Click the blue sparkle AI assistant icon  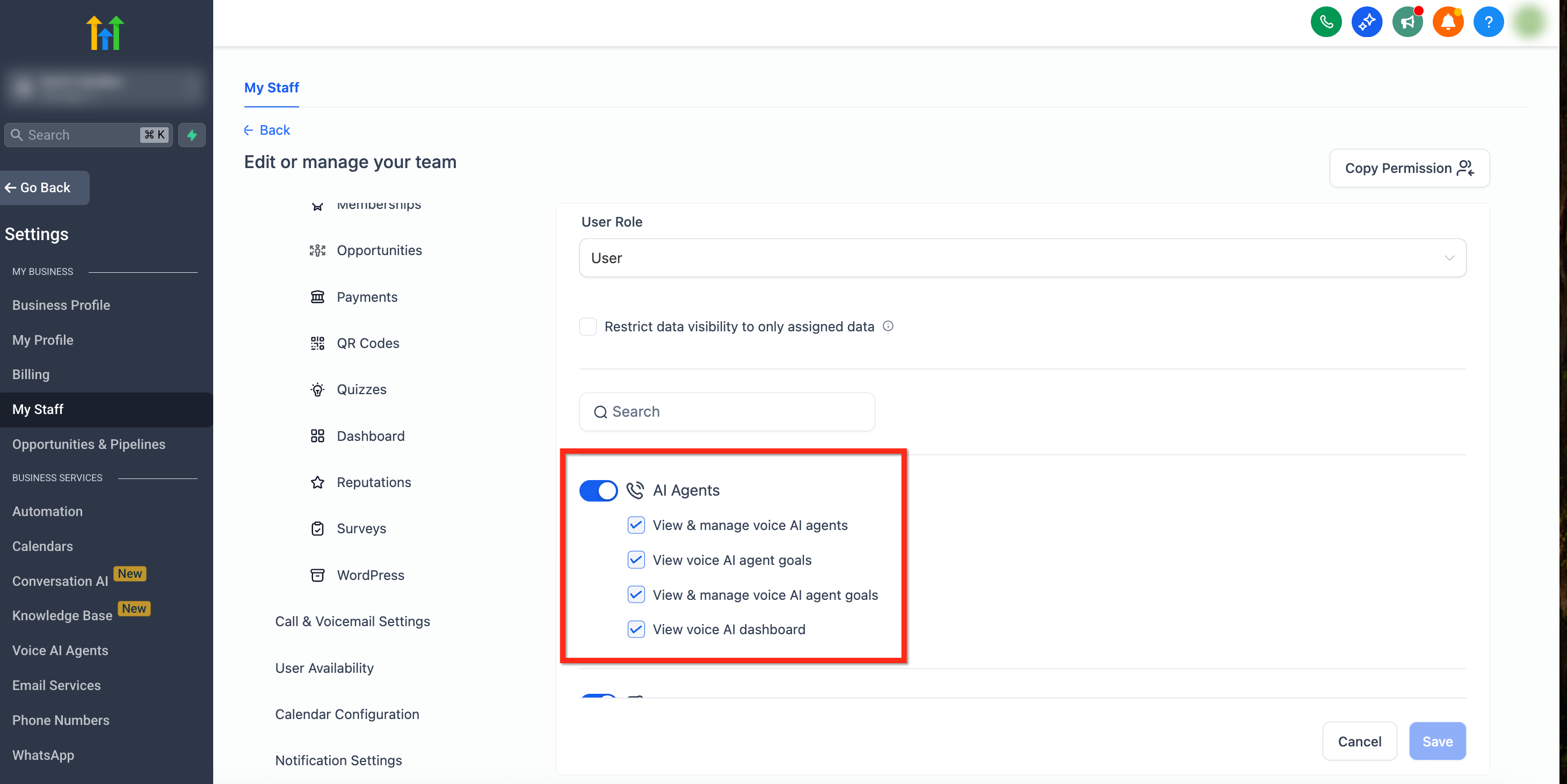pos(1366,23)
